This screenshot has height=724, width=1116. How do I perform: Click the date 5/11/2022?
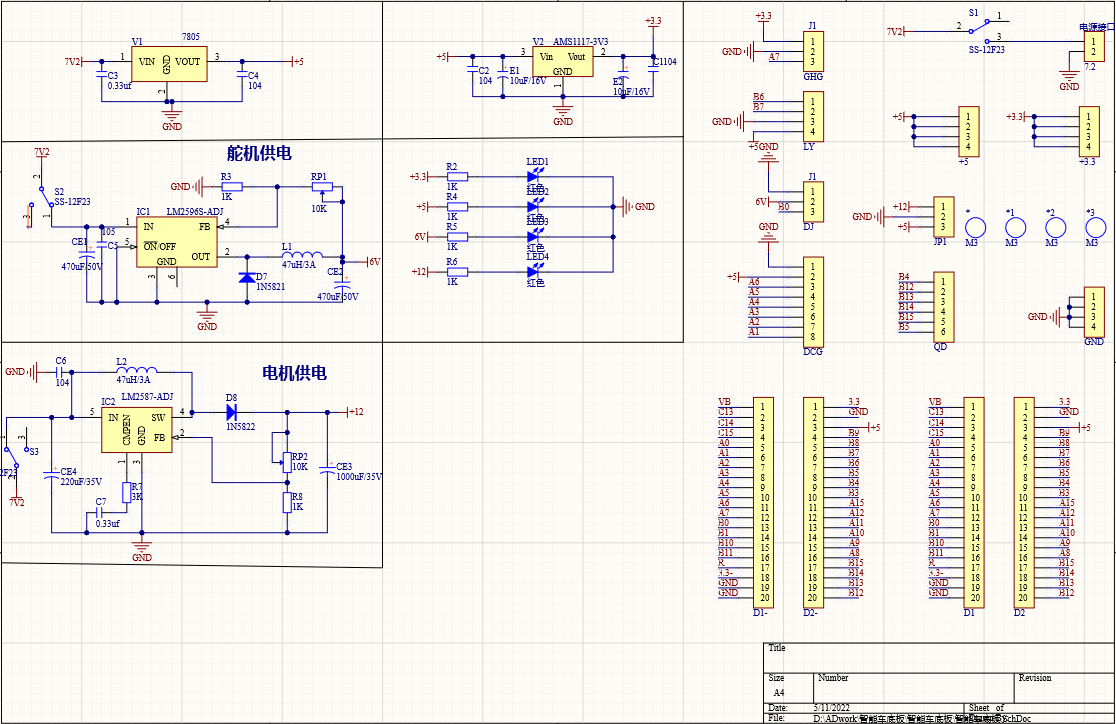(831, 708)
